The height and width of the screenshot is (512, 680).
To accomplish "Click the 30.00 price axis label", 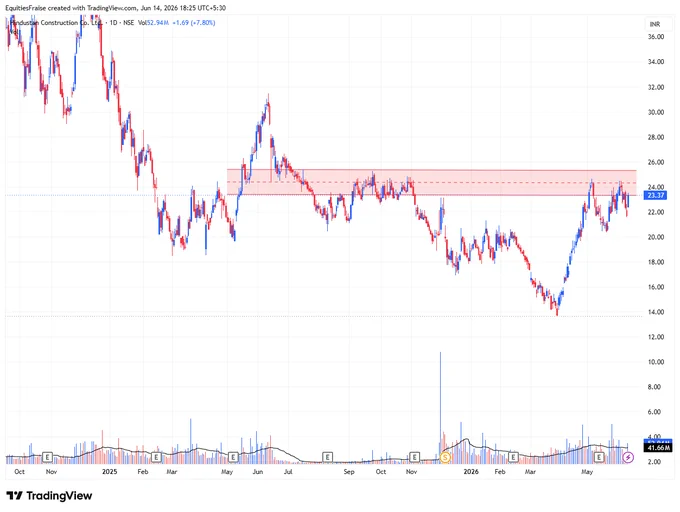I will click(656, 112).
